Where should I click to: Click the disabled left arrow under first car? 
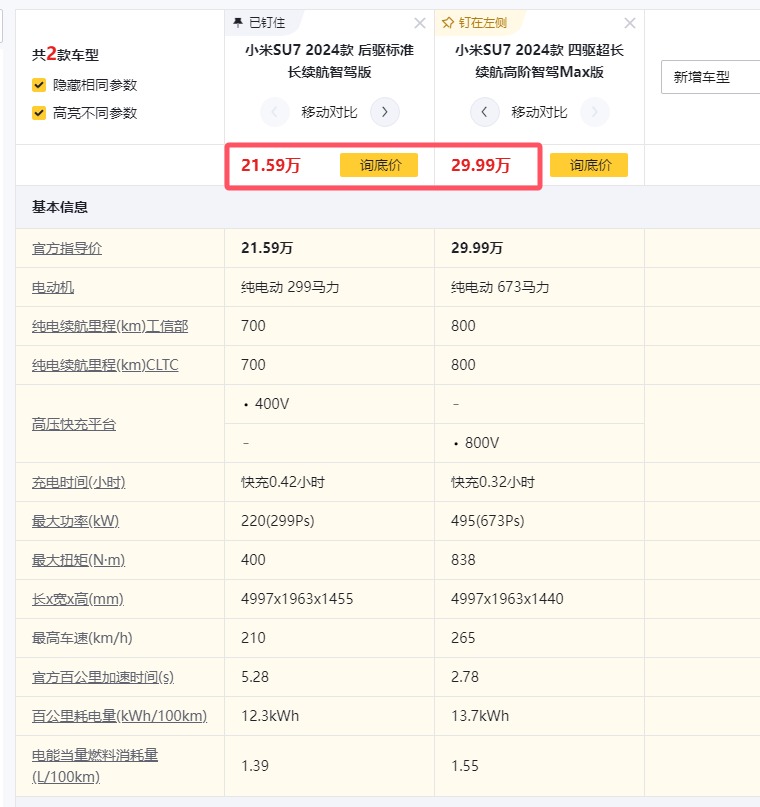274,112
